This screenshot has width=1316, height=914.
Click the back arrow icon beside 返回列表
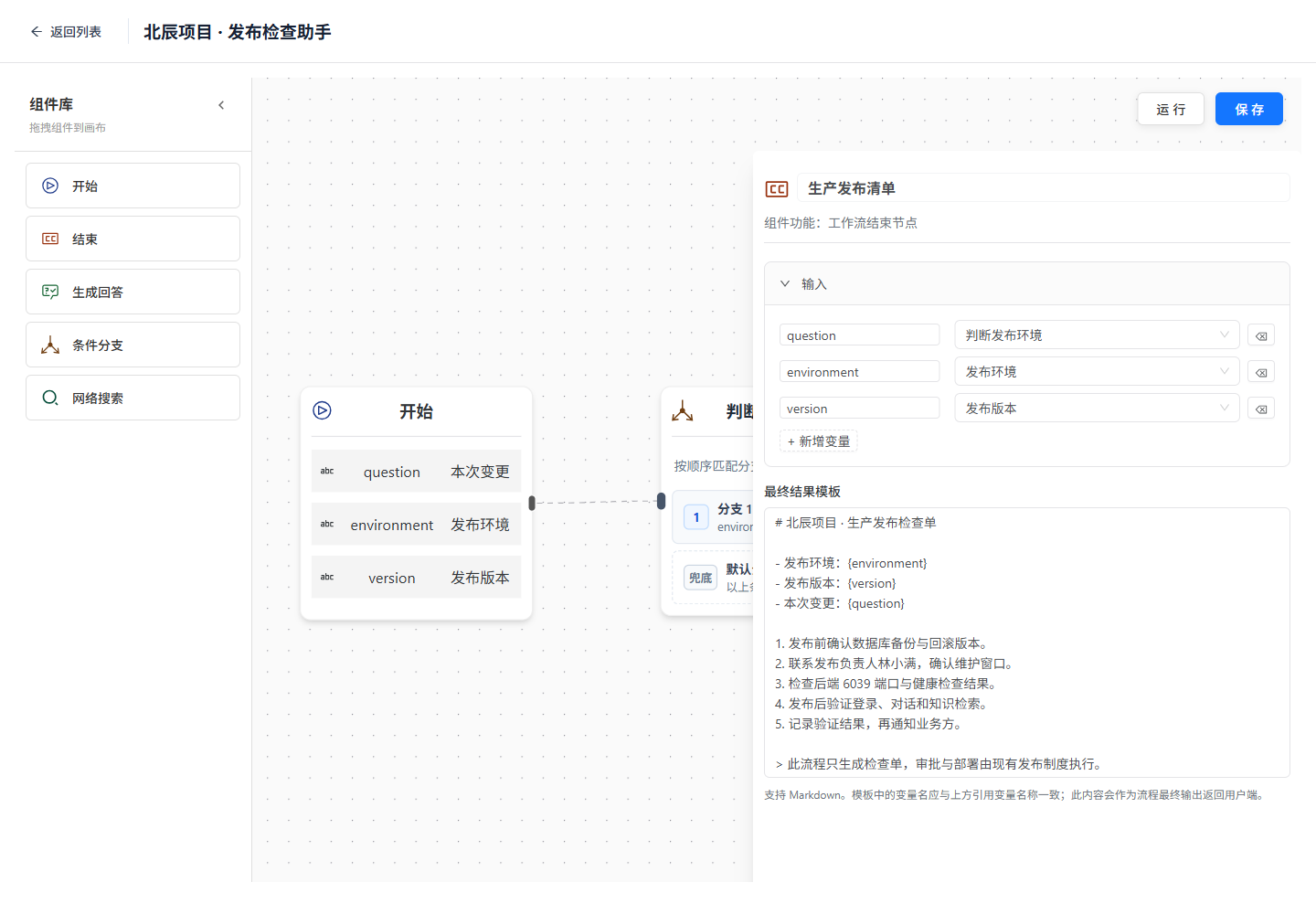(37, 32)
